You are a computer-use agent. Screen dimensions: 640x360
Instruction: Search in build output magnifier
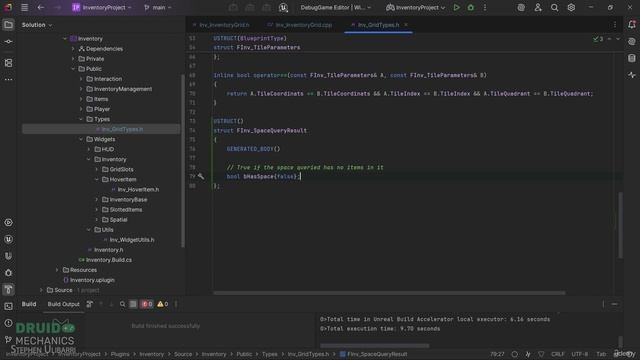tap(122, 304)
